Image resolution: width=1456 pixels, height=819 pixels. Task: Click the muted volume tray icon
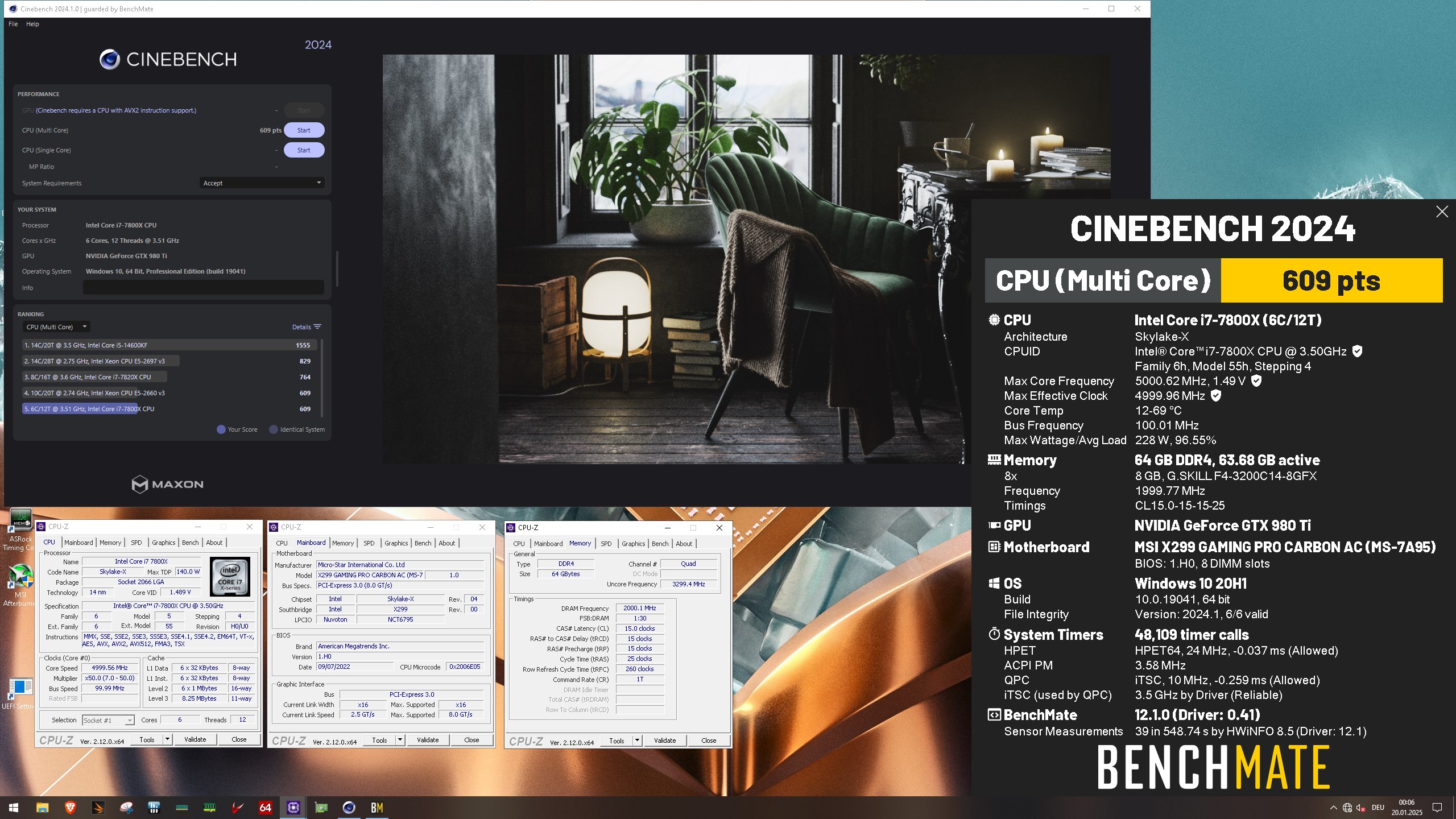pyautogui.click(x=1360, y=808)
